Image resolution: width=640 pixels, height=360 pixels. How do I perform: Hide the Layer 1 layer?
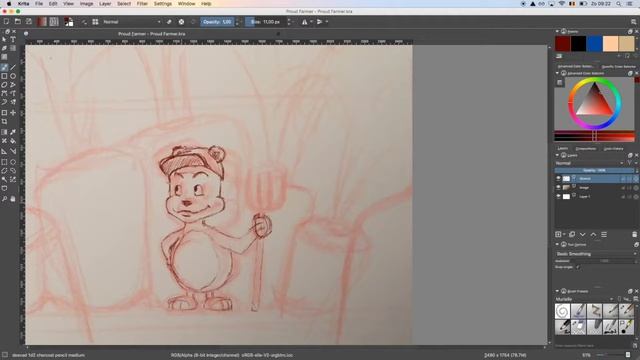coord(558,197)
